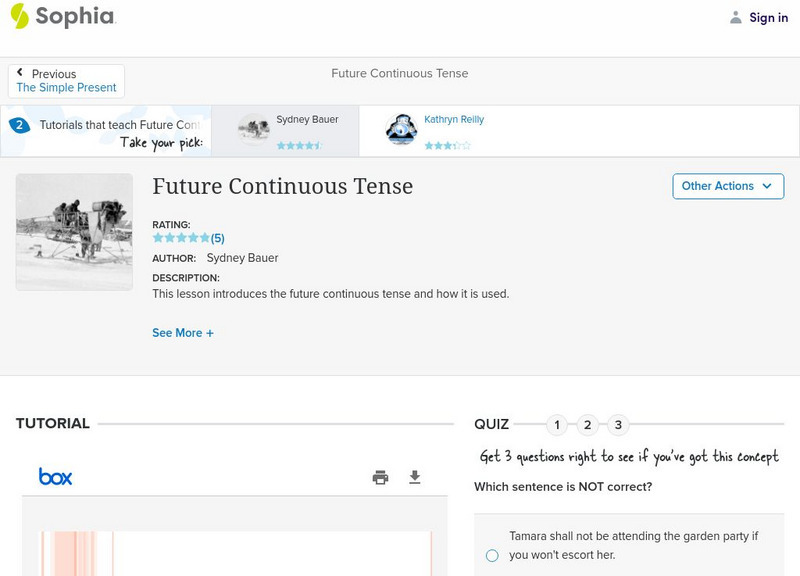The height and width of the screenshot is (576, 800).
Task: Click the Sophia logo icon
Action: pyautogui.click(x=20, y=16)
